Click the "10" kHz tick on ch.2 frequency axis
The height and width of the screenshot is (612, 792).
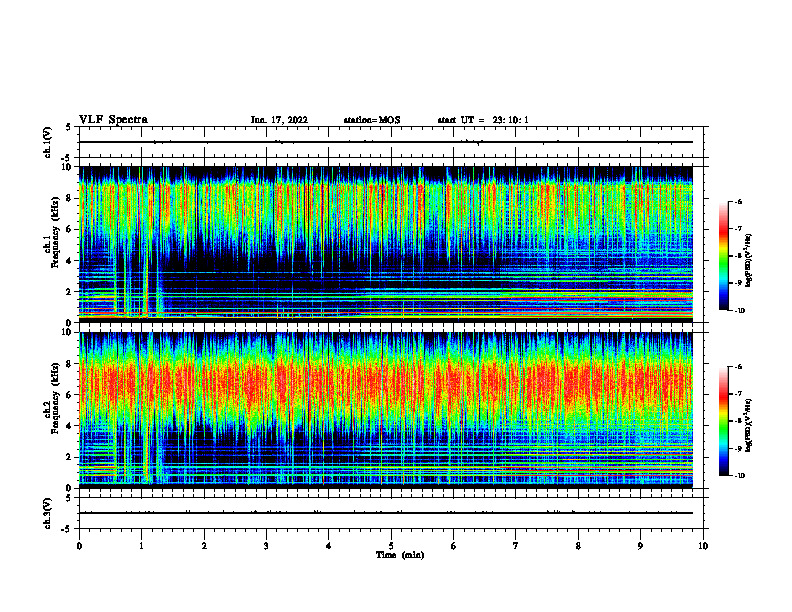(x=68, y=332)
